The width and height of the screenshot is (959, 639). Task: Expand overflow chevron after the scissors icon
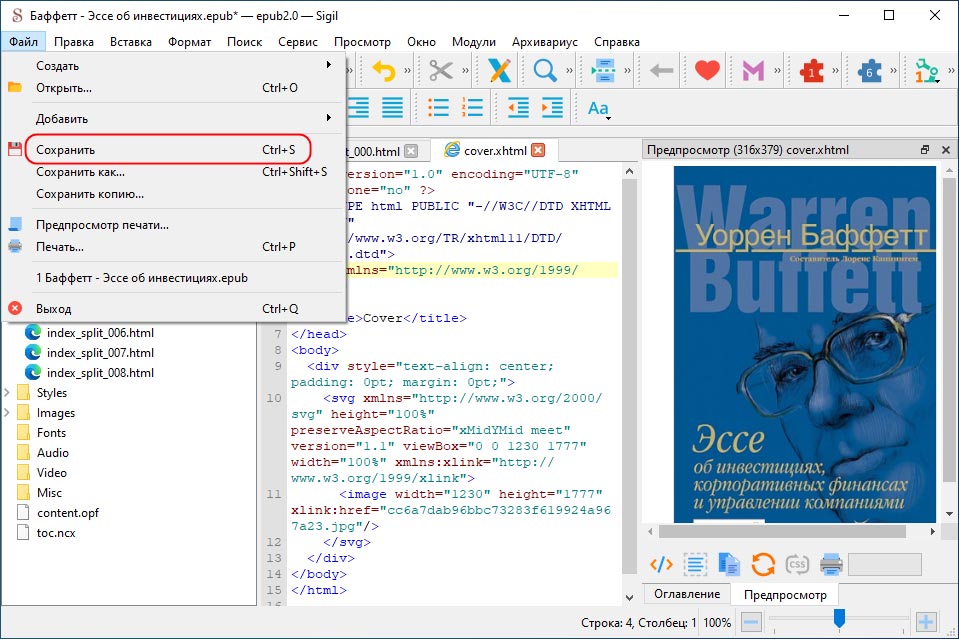pos(465,71)
